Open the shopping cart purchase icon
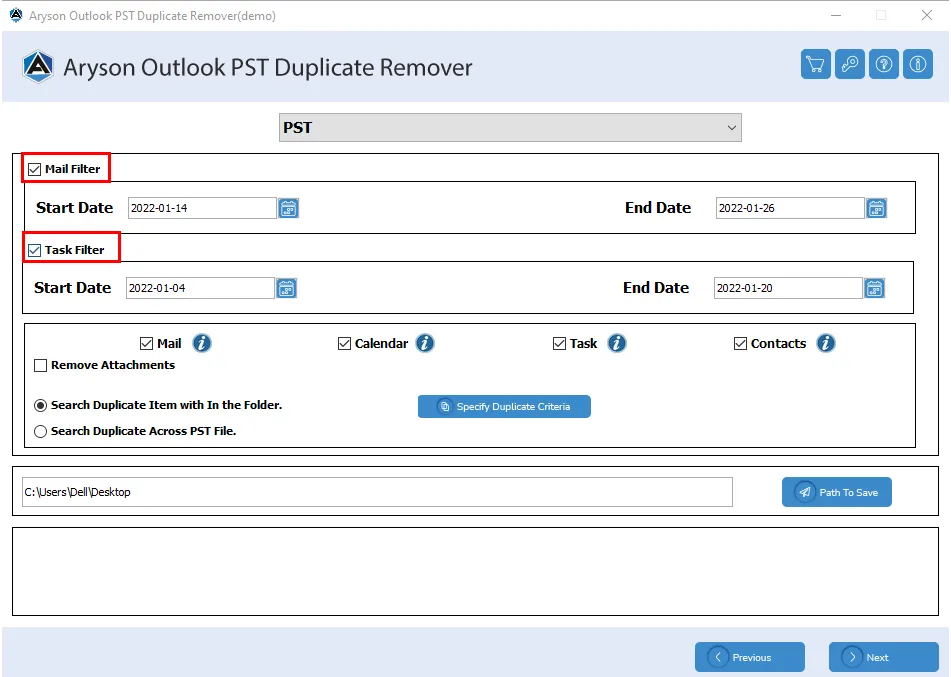The image size is (951, 677). pos(815,64)
